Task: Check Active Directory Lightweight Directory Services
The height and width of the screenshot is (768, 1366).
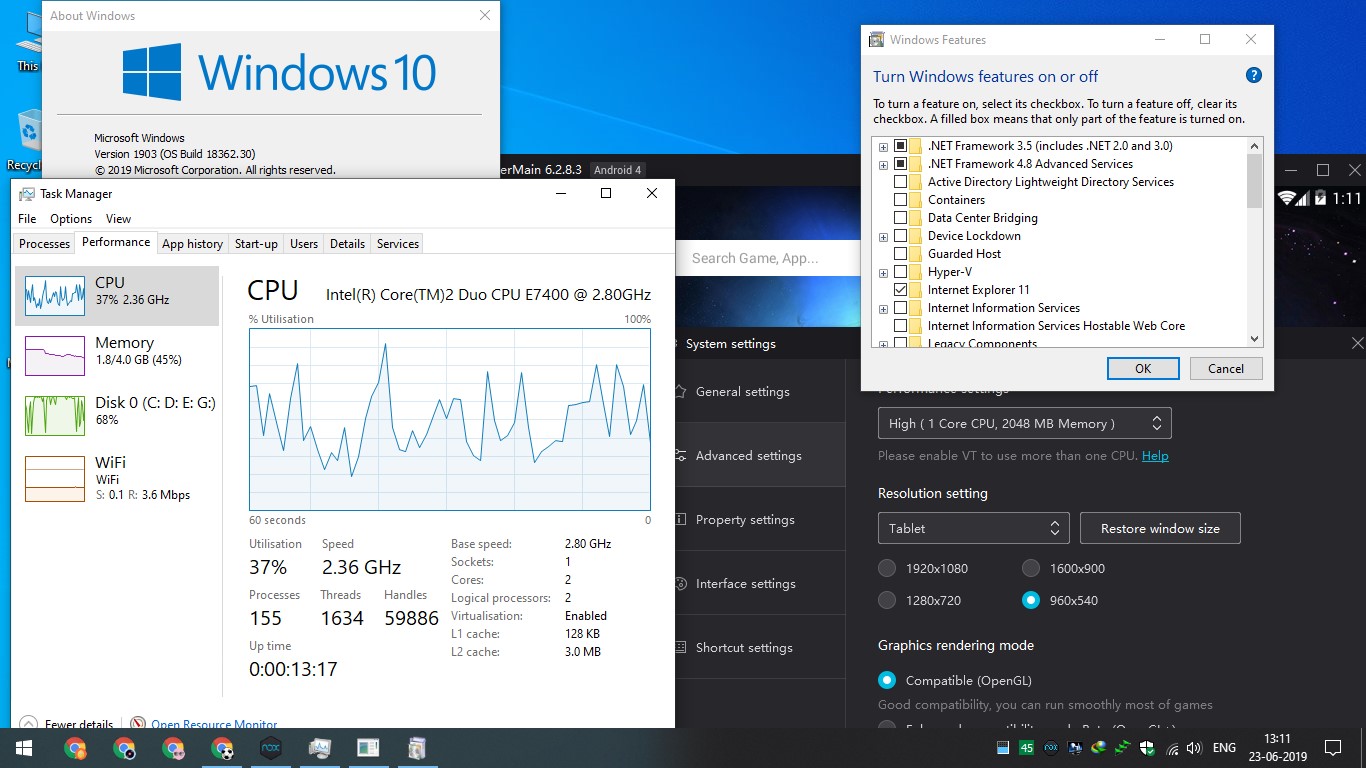Action: [900, 182]
